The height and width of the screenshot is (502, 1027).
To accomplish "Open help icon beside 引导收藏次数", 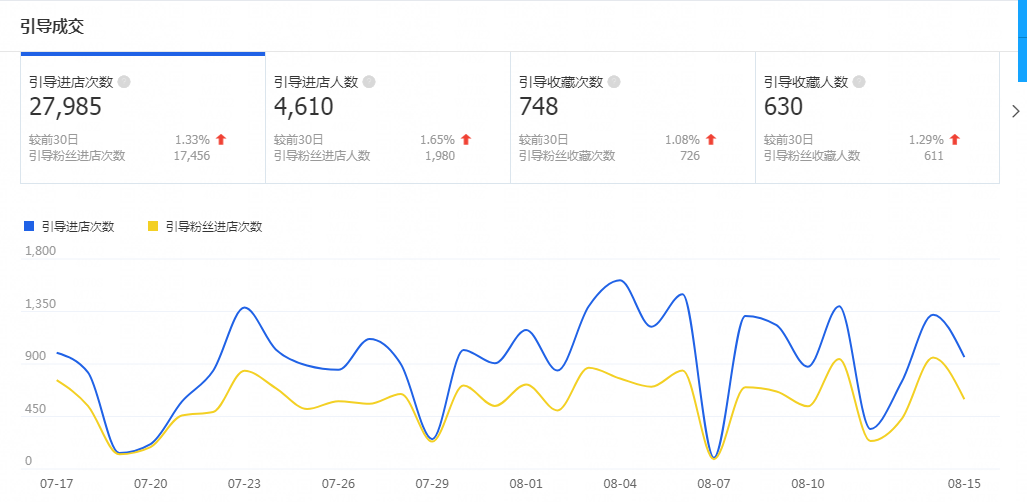I will [x=614, y=82].
